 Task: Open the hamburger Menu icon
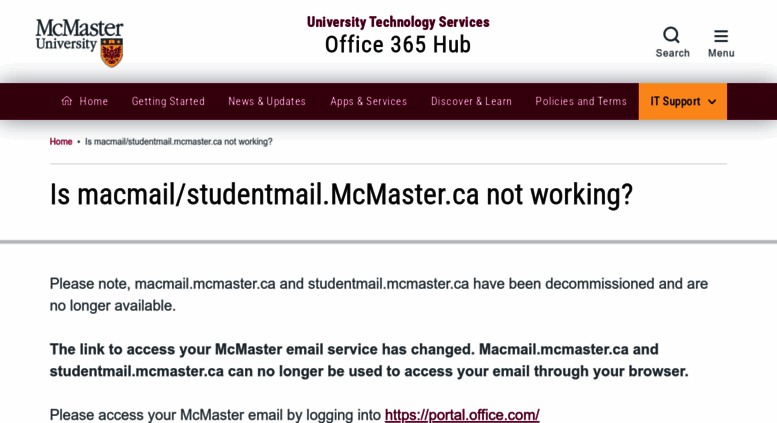[721, 36]
